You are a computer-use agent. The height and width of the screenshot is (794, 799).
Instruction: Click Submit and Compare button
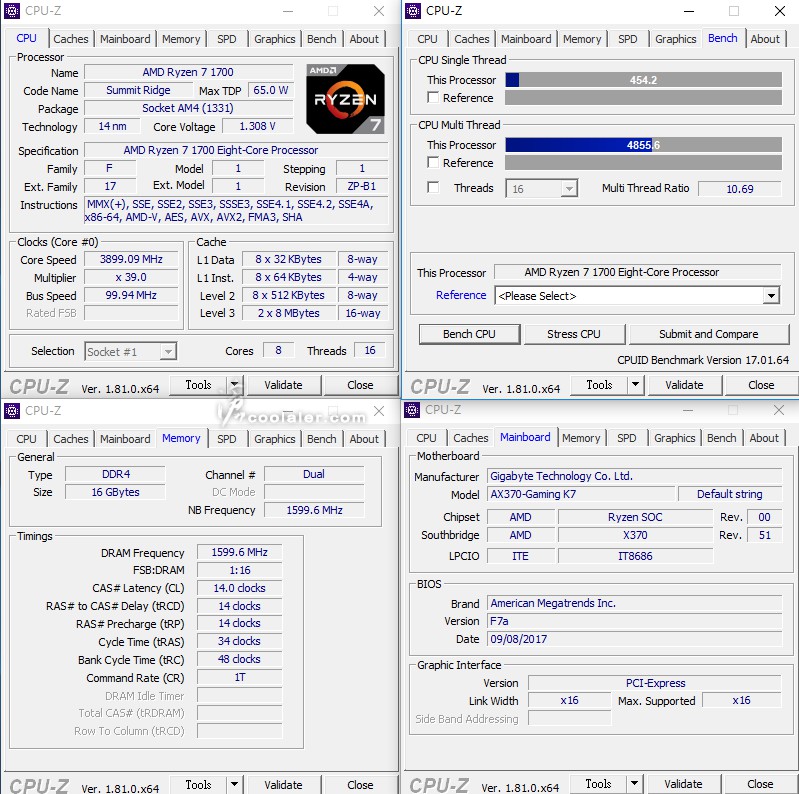pos(709,334)
